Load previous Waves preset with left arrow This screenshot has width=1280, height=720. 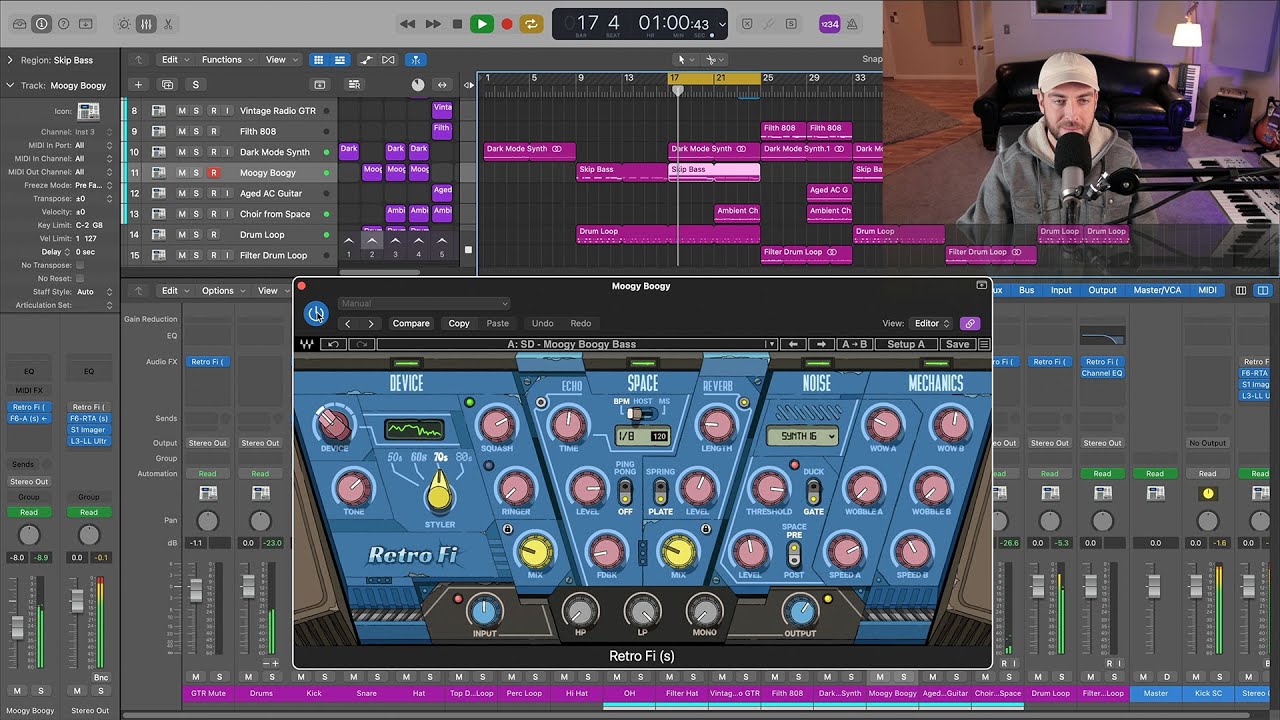793,345
